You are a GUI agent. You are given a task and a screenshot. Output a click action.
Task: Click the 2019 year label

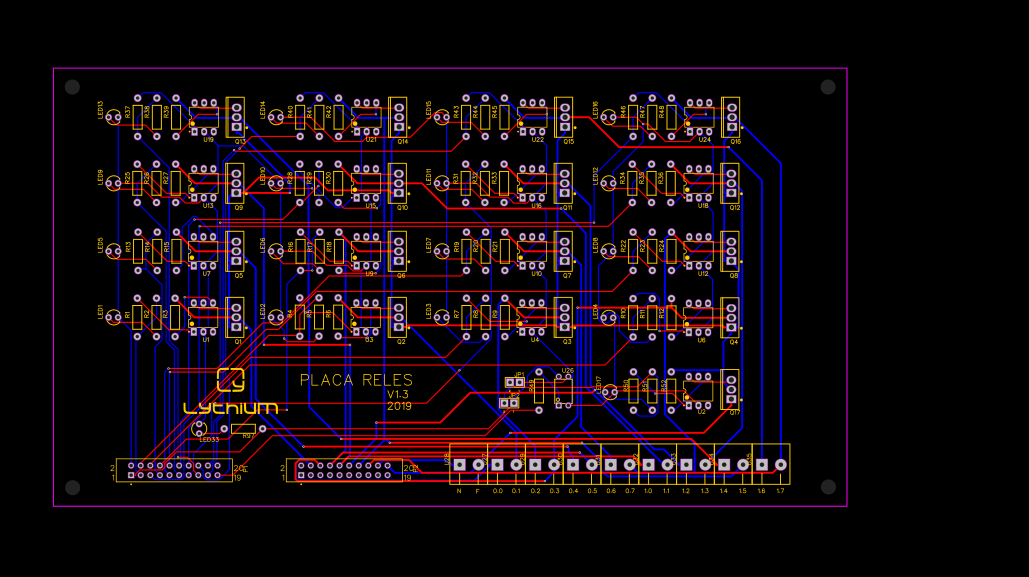(398, 408)
